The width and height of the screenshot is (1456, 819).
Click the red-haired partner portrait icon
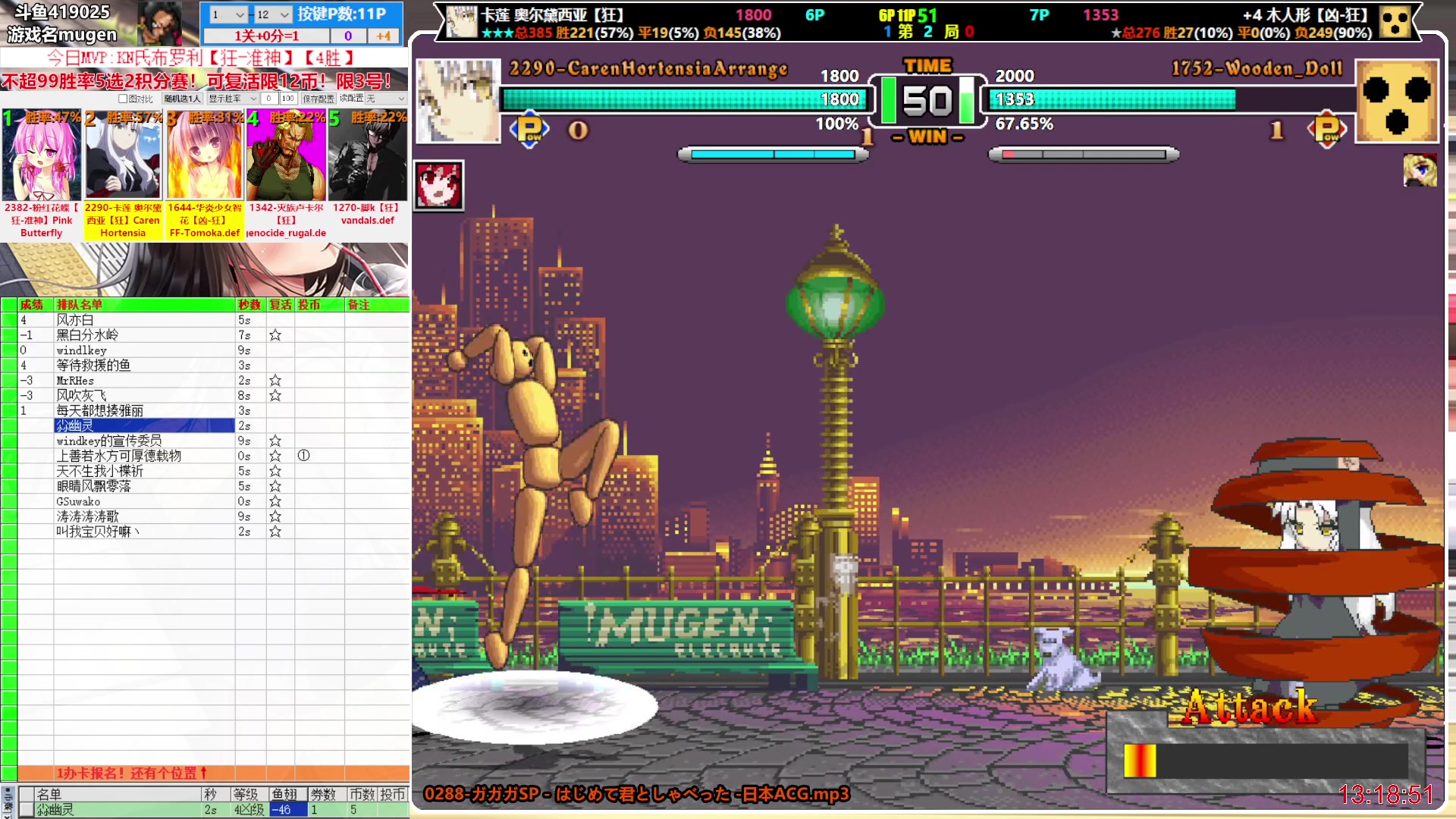(439, 185)
